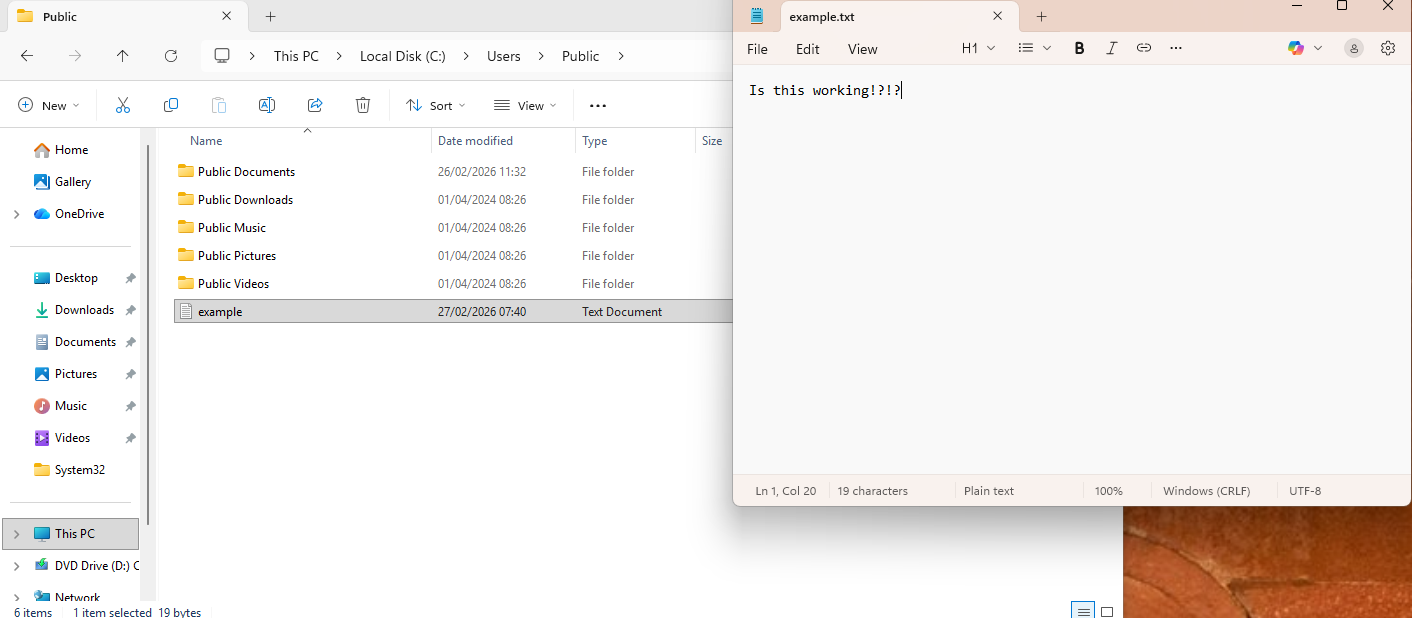
Task: Click the Share icon in Explorer toolbar
Action: (x=315, y=105)
